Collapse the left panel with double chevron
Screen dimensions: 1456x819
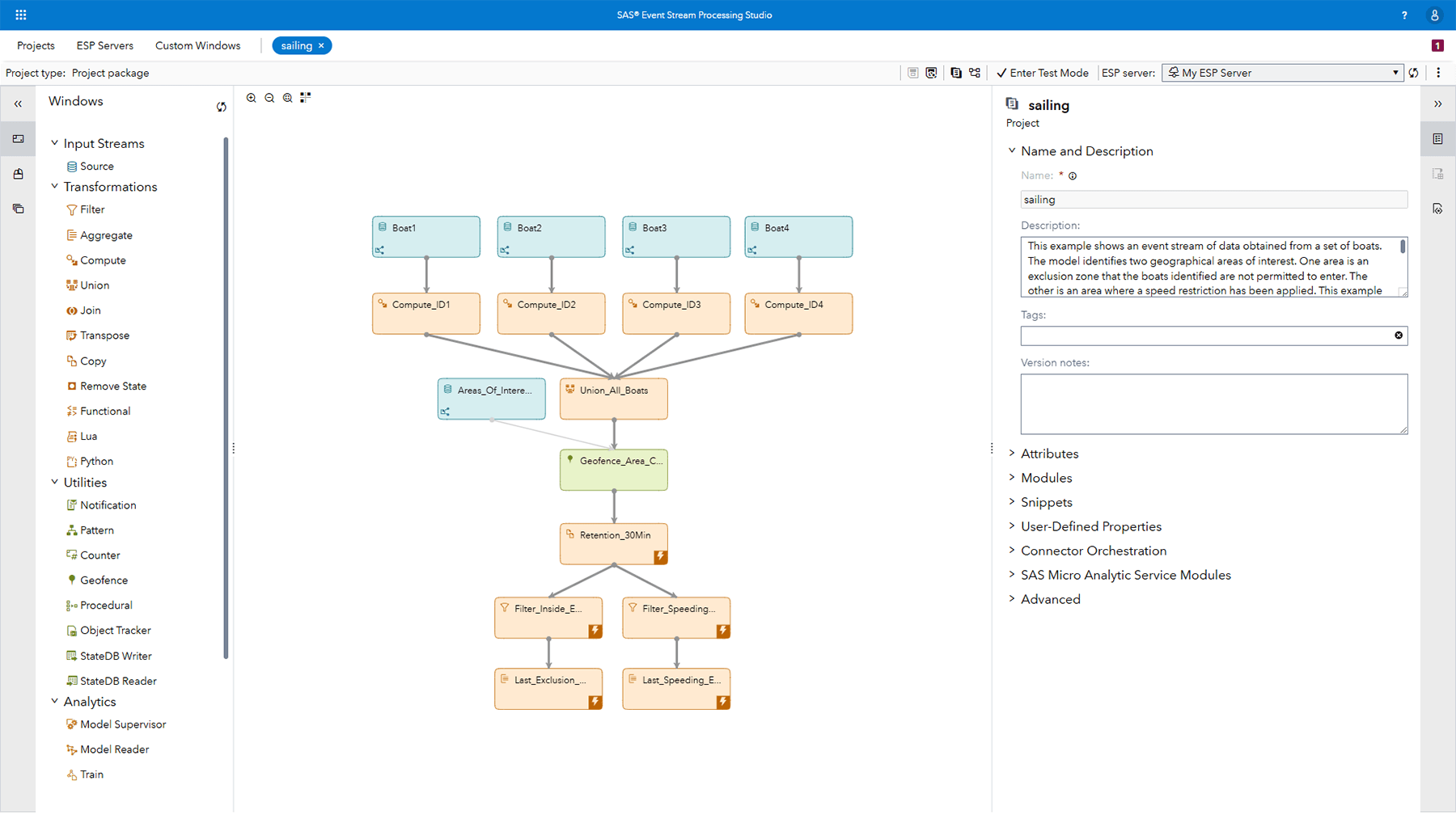click(x=18, y=104)
